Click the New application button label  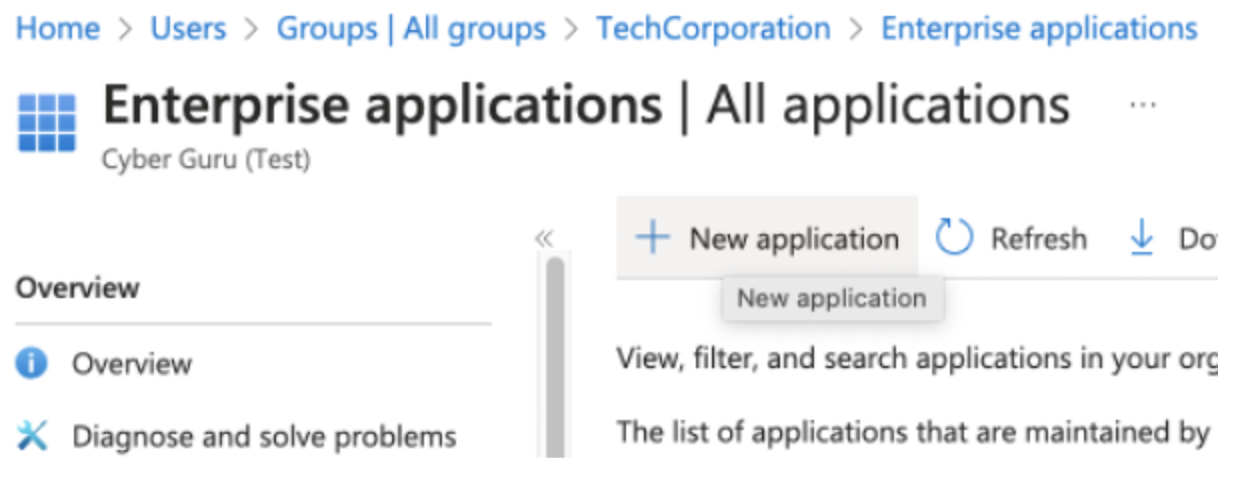794,239
